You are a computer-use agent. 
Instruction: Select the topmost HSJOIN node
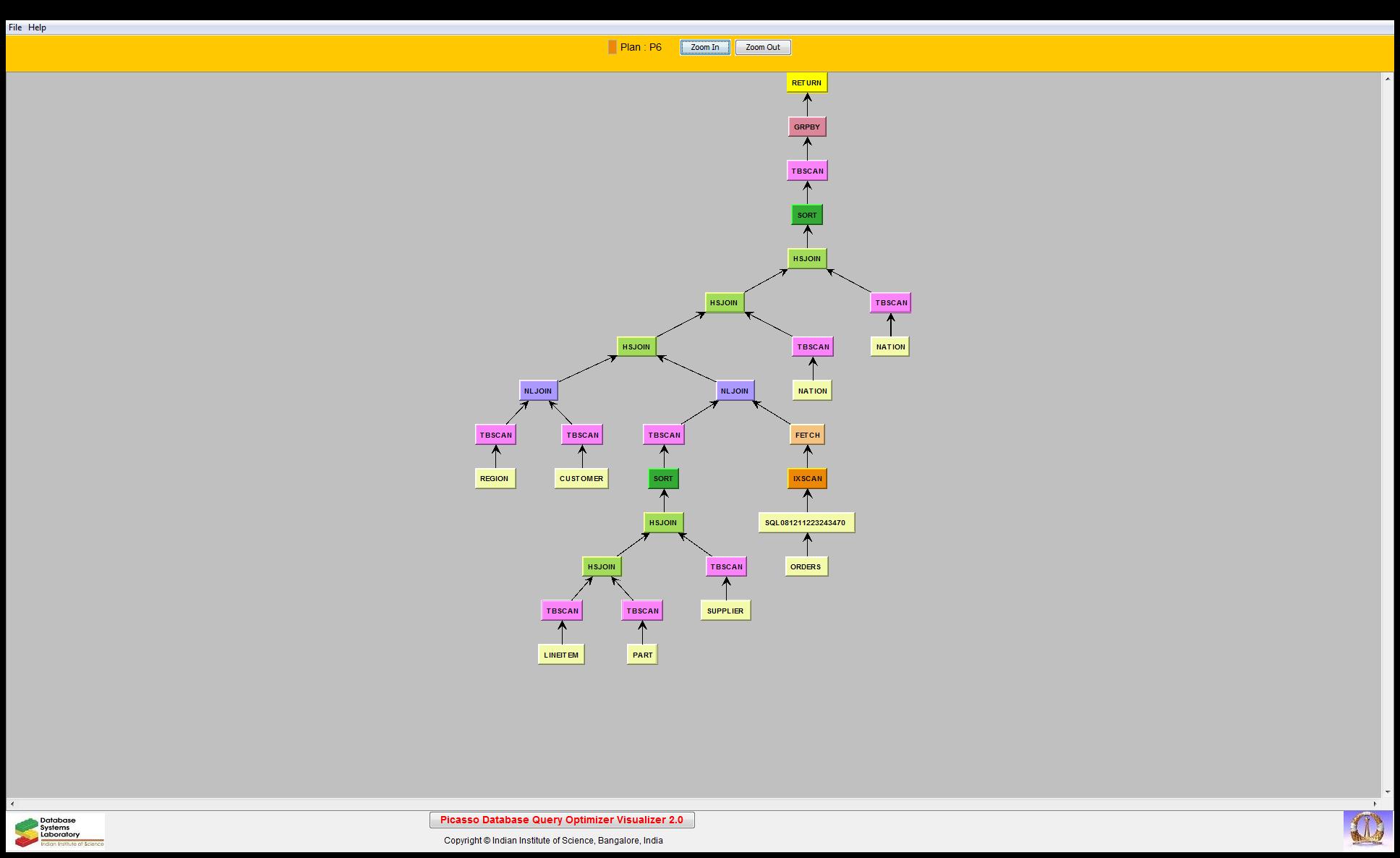[x=806, y=258]
